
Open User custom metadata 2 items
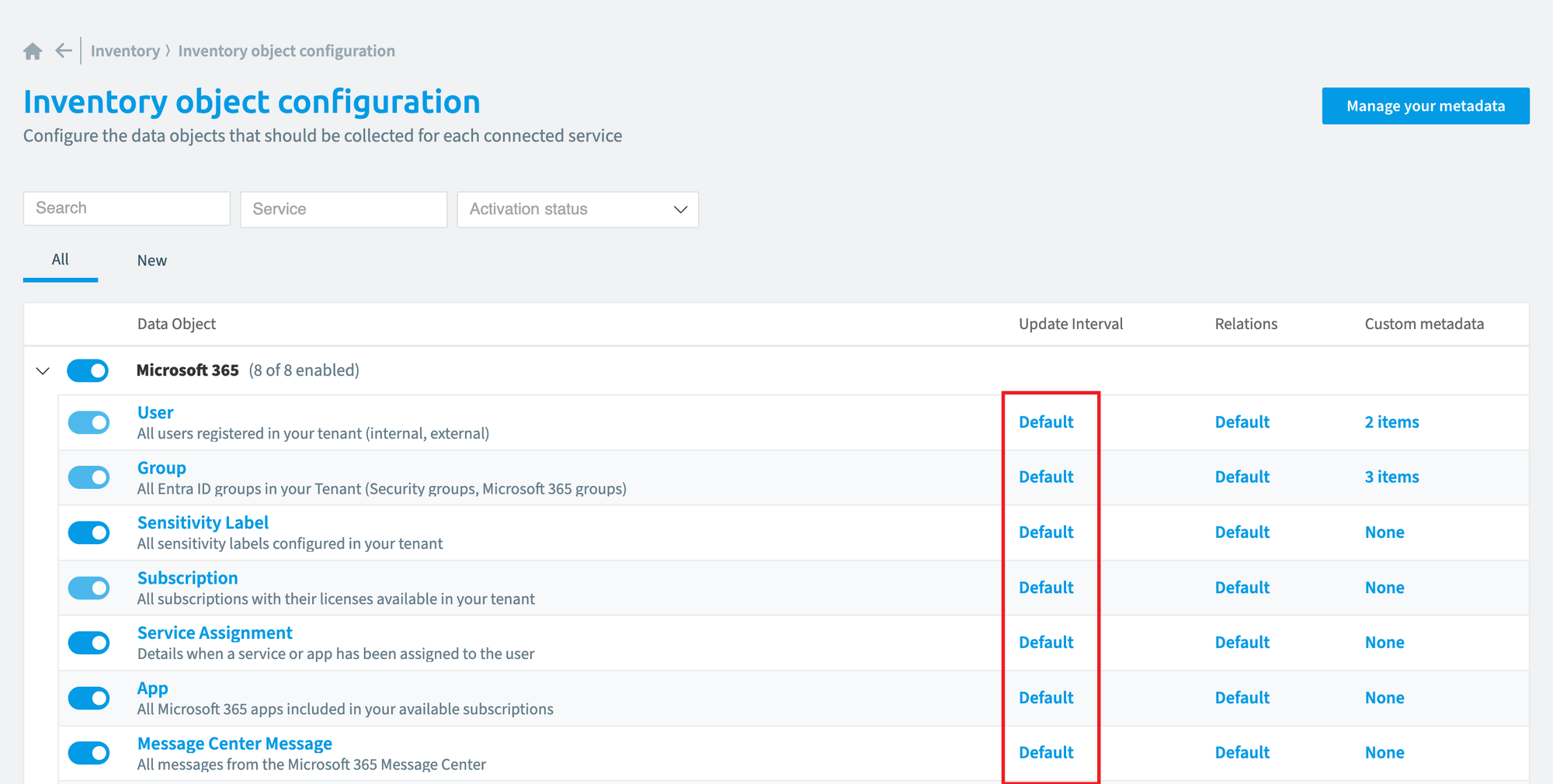click(1391, 422)
